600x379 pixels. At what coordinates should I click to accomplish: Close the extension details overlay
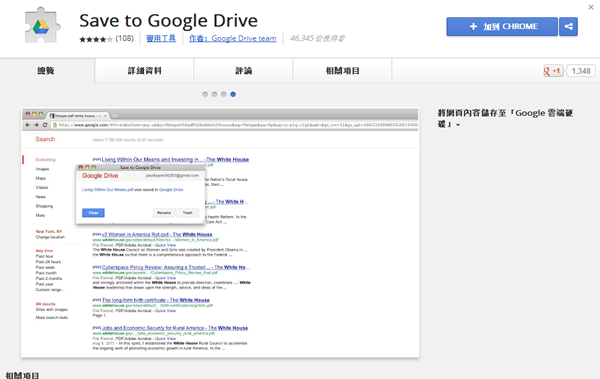pyautogui.click(x=591, y=7)
